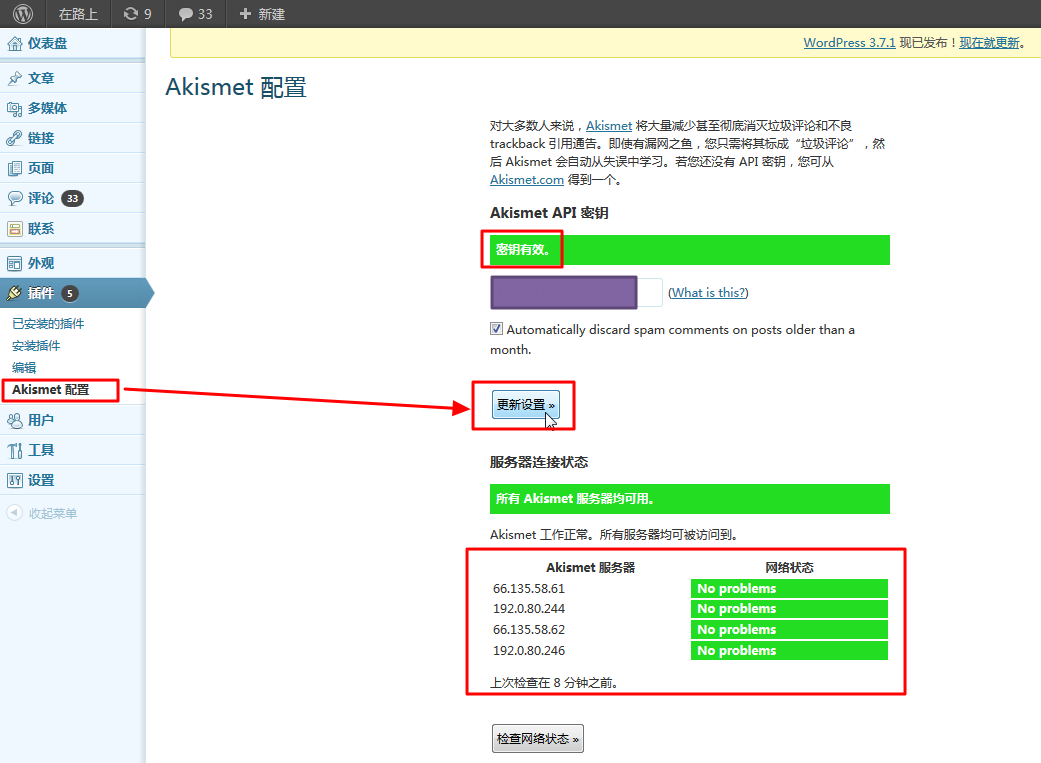Click the 联系 contact form icon
The height and width of the screenshot is (763, 1041).
click(14, 228)
